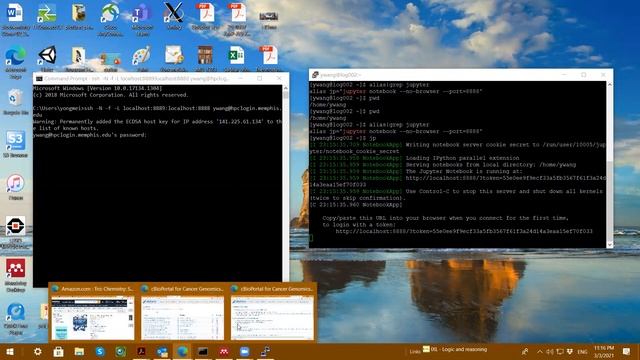The image size is (640, 360).
Task: Click the Windows Start button
Action: (x=10, y=351)
